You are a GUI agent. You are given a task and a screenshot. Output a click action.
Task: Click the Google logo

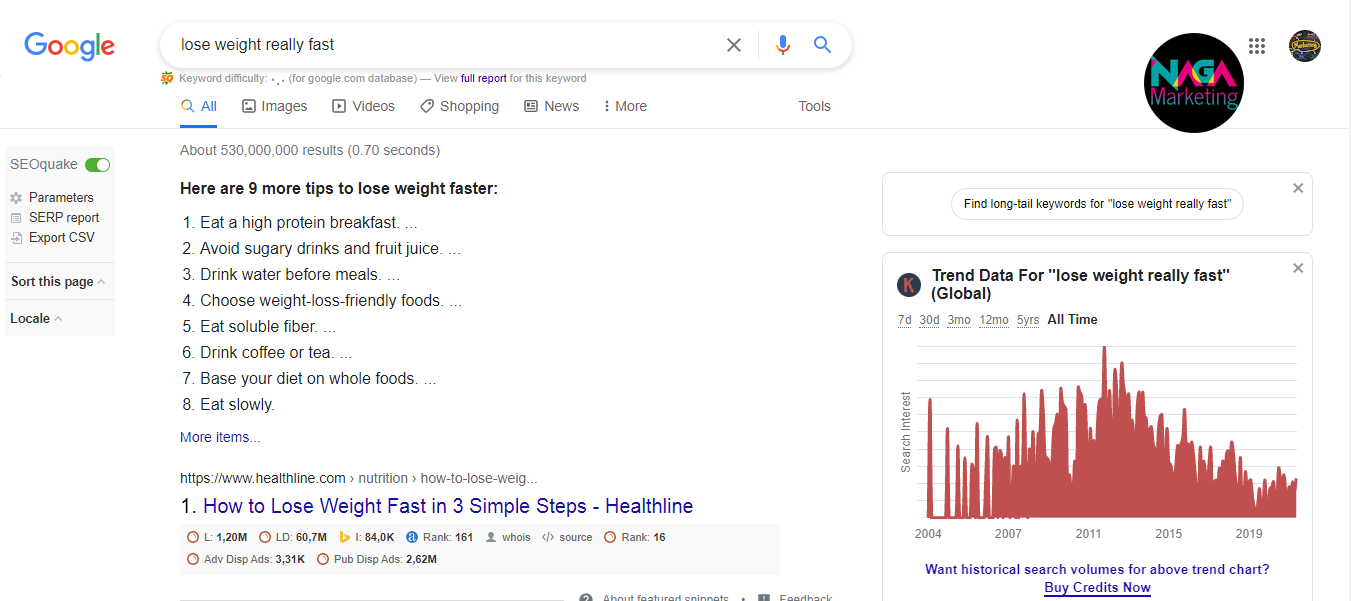click(x=70, y=46)
